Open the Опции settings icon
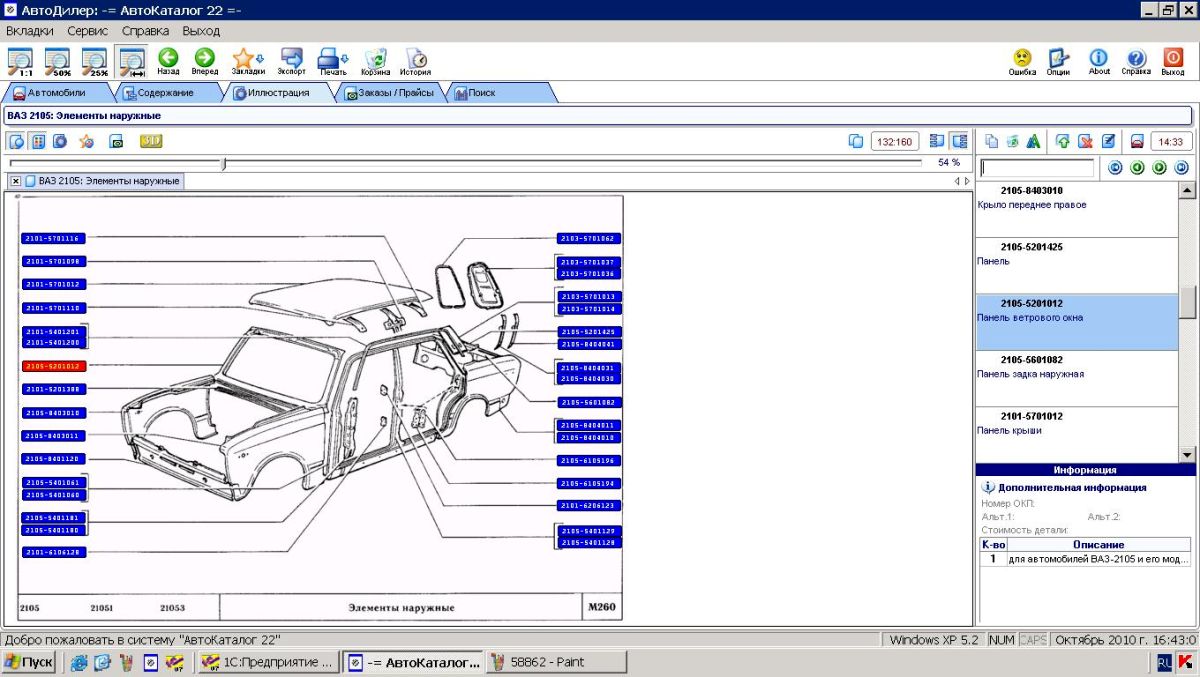Viewport: 1200px width, 677px height. pos(1058,62)
